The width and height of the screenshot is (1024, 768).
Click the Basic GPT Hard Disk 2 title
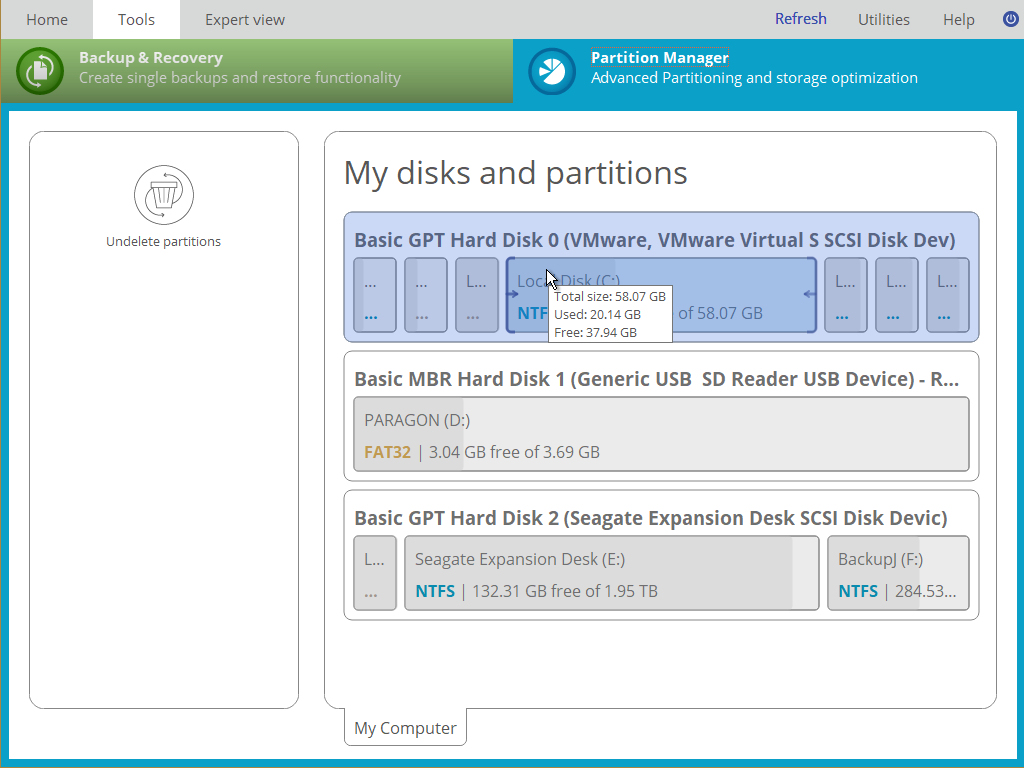[650, 519]
